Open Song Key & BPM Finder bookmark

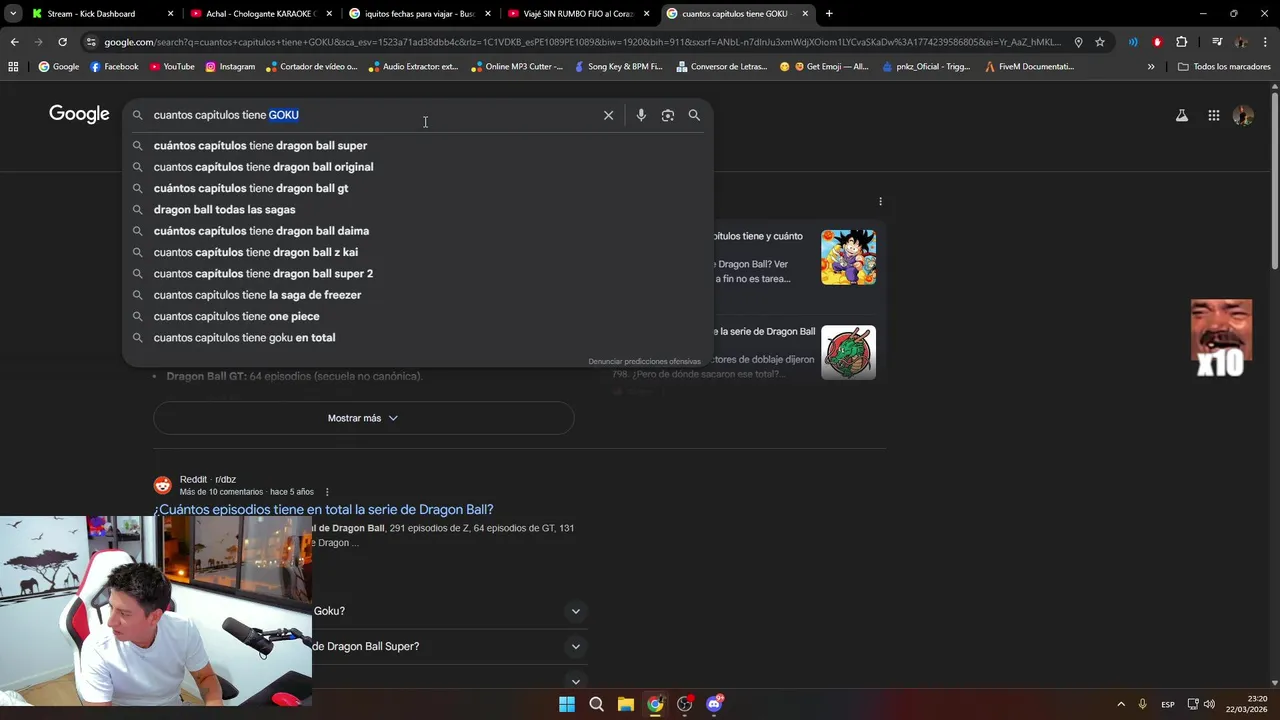[617, 66]
